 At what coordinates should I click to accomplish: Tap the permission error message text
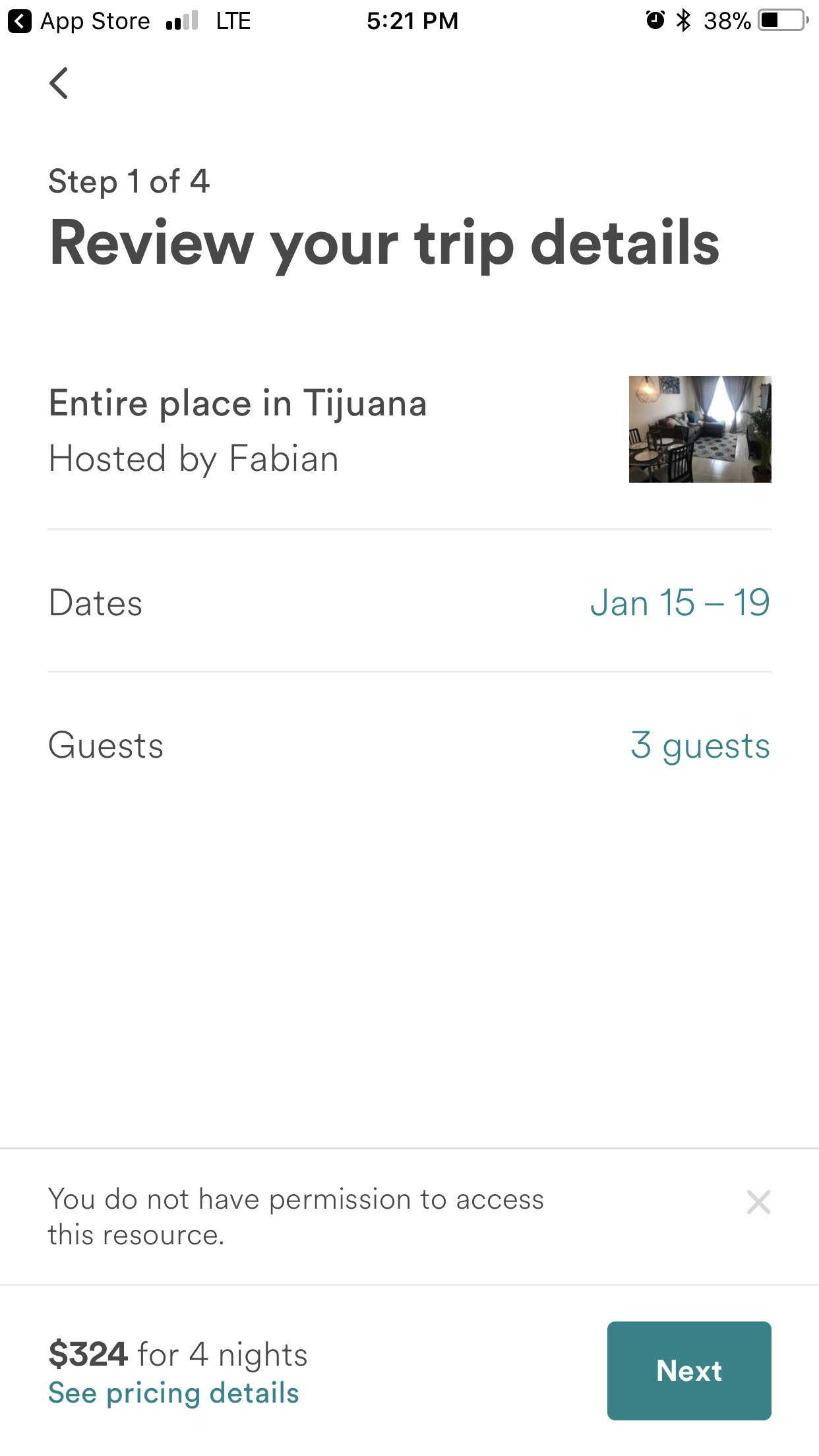[x=296, y=1217]
